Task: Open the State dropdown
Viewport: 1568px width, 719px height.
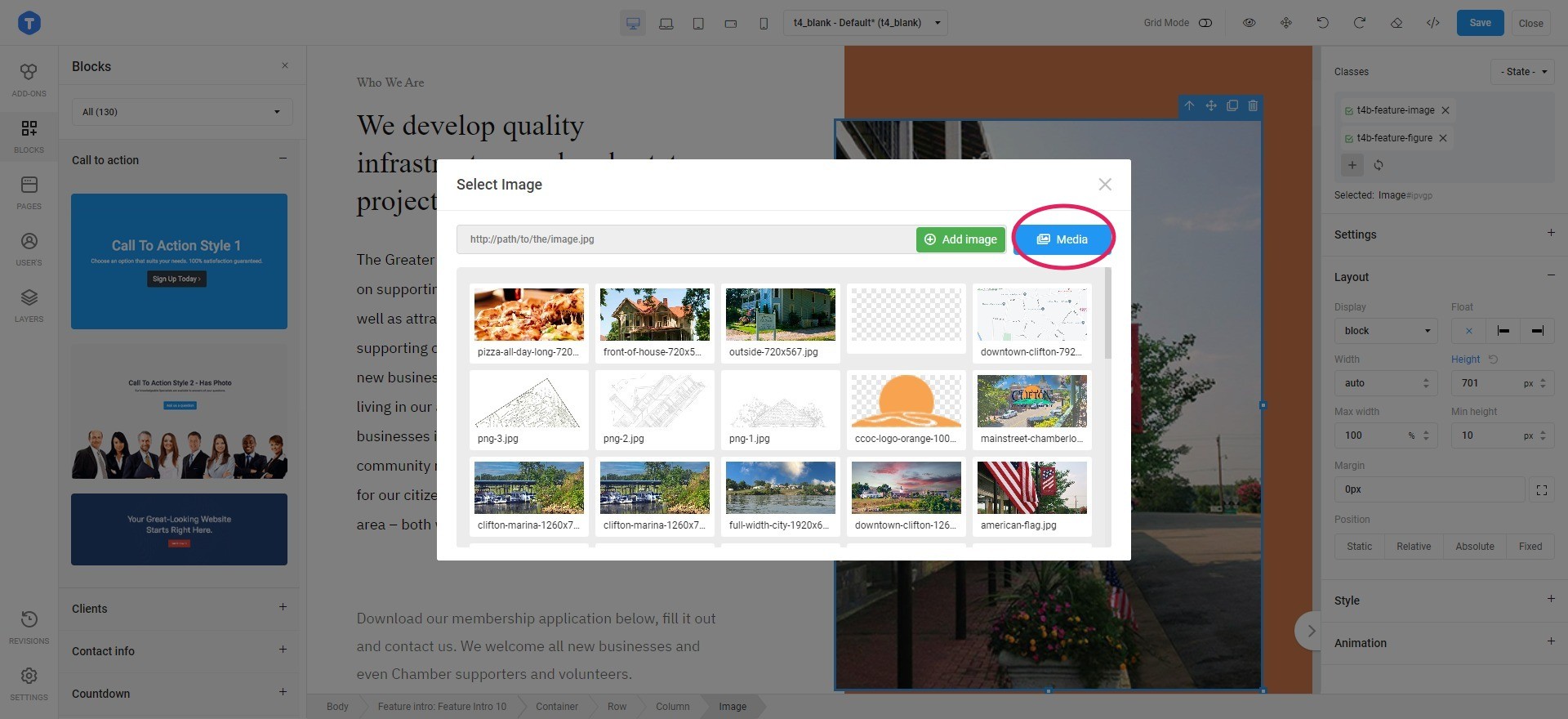Action: pyautogui.click(x=1522, y=72)
